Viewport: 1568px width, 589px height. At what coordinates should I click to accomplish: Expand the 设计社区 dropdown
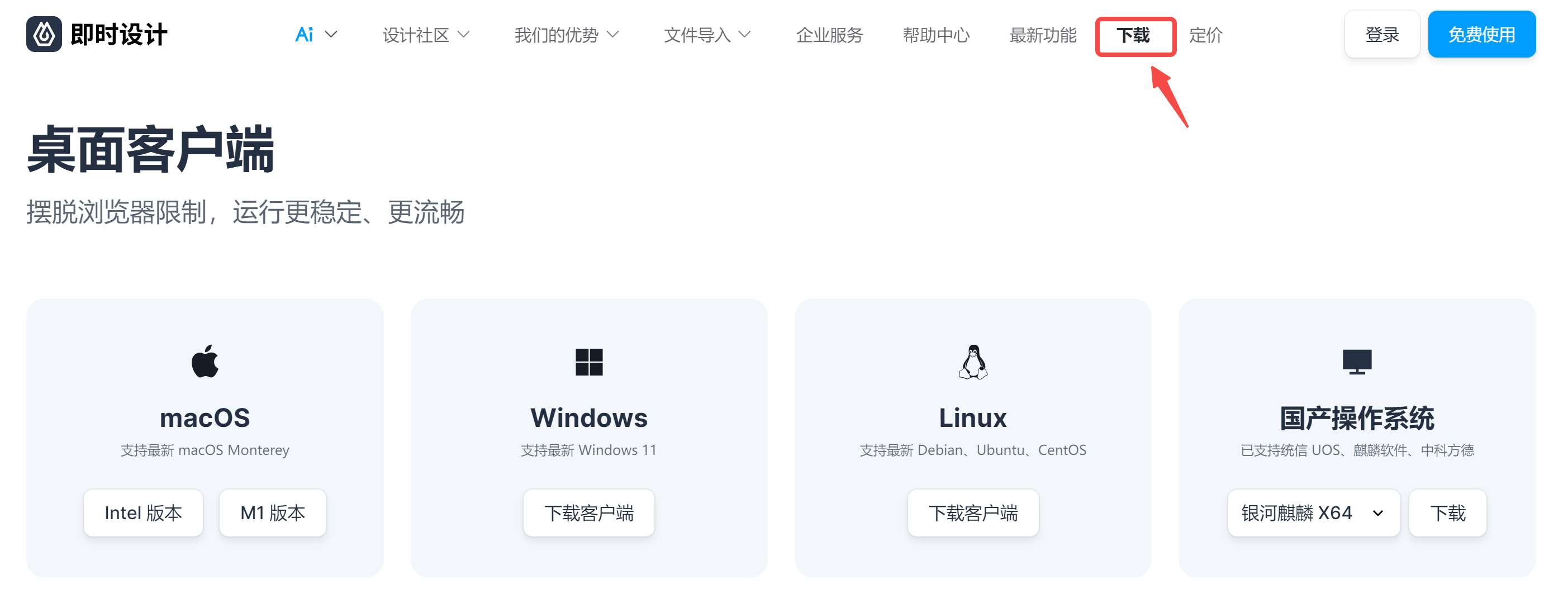426,35
